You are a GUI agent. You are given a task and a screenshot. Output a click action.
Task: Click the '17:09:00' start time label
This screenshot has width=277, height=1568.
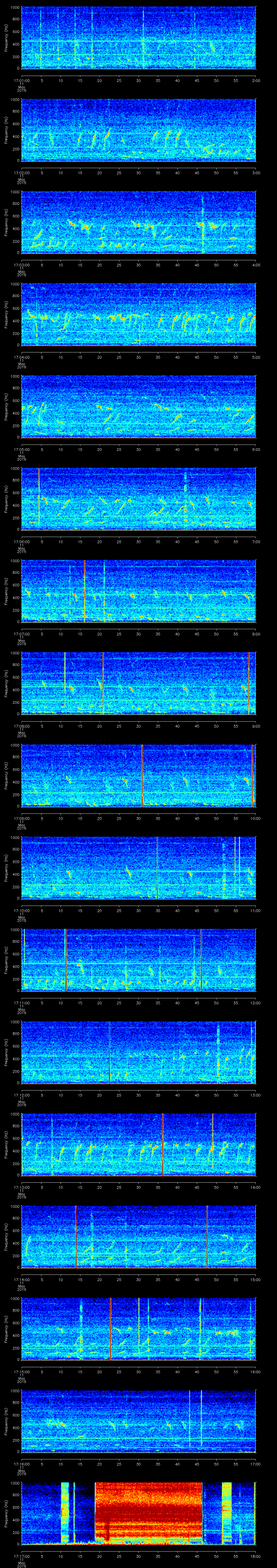coord(21,818)
